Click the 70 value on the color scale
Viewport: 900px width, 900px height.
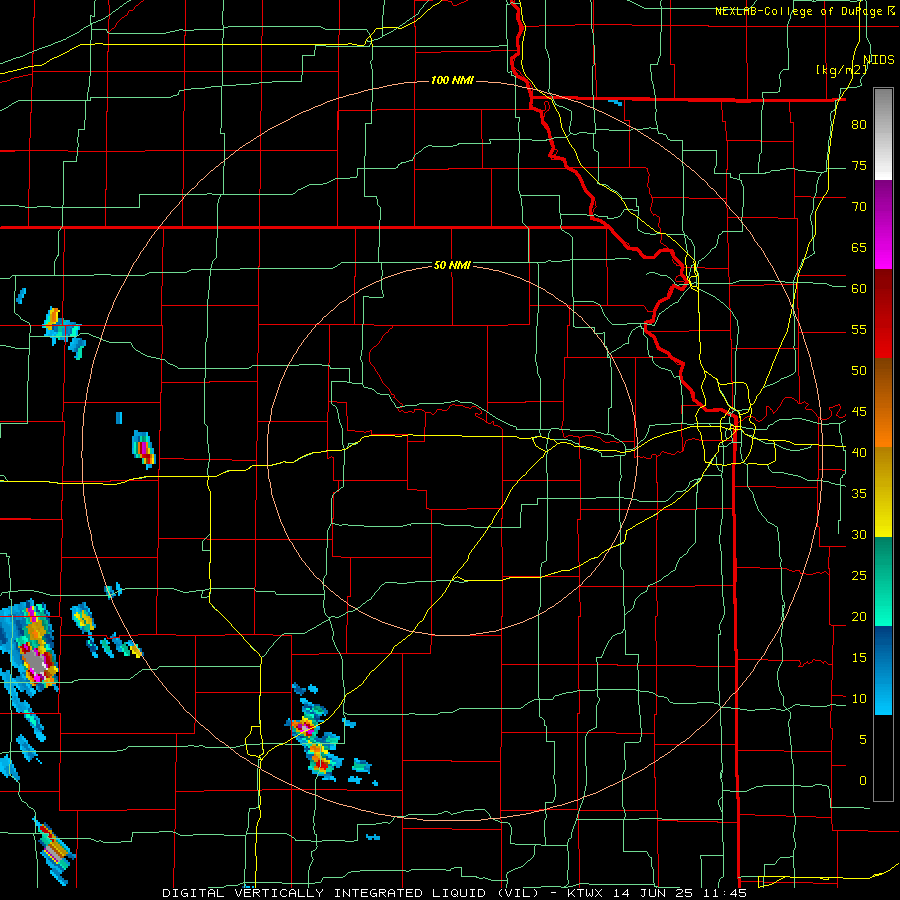click(859, 207)
